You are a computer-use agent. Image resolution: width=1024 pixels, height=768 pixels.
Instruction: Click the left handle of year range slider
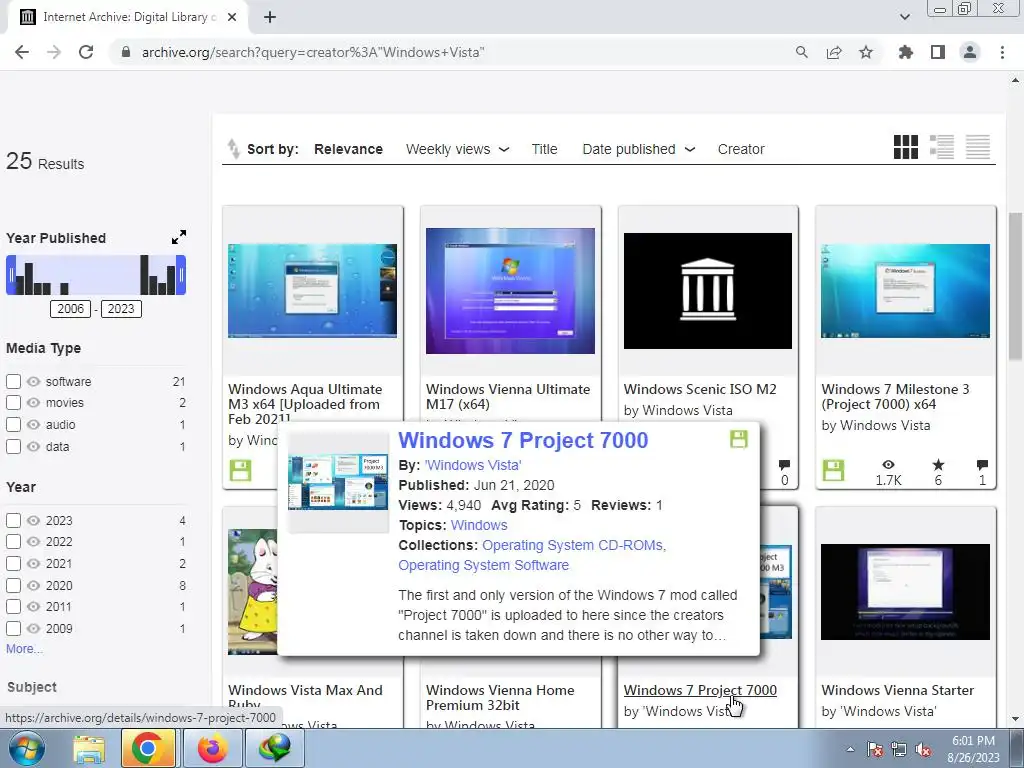10,275
